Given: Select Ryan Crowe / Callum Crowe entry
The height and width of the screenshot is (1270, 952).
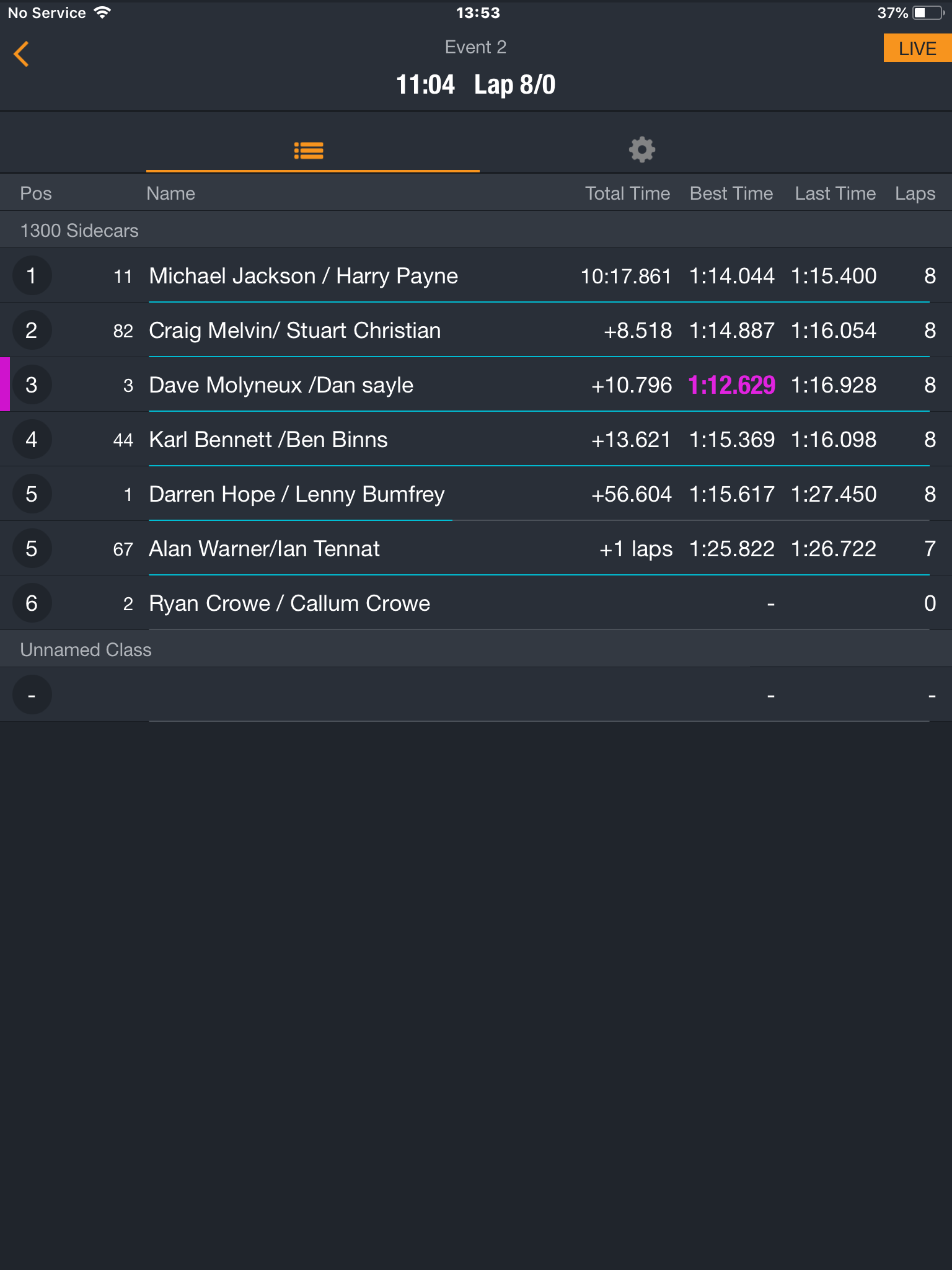Looking at the screenshot, I should (476, 603).
